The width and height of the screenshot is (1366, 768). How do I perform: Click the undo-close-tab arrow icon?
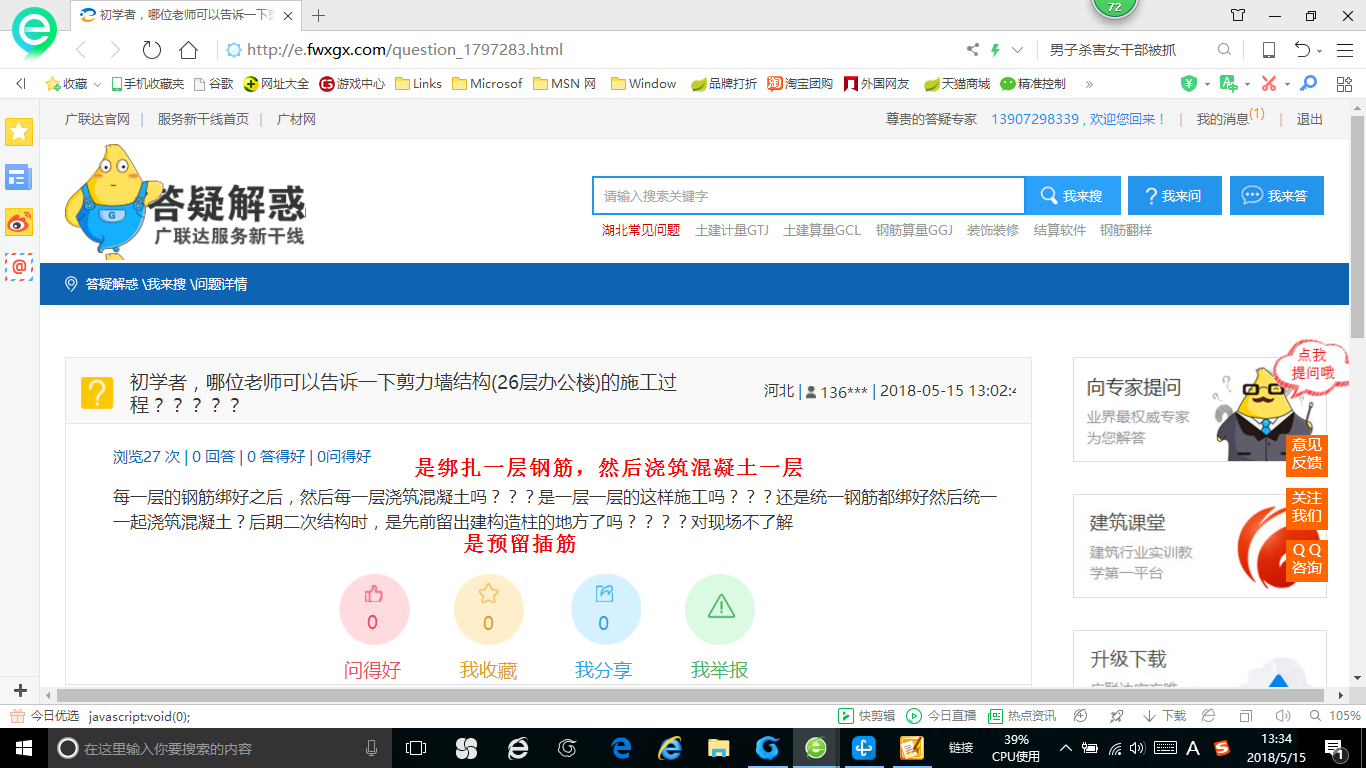(x=1301, y=50)
